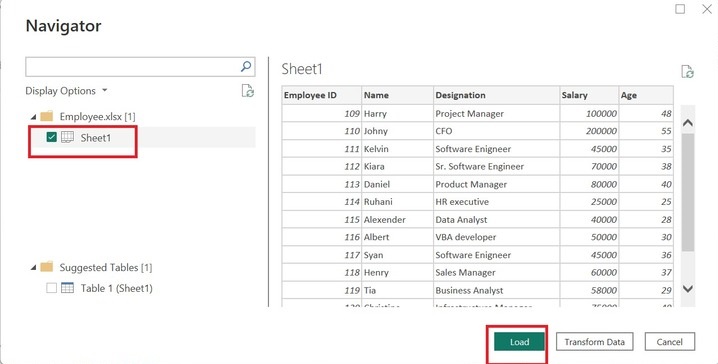The image size is (718, 364).
Task: Click the Alexender name cell
Action: [x=397, y=219]
